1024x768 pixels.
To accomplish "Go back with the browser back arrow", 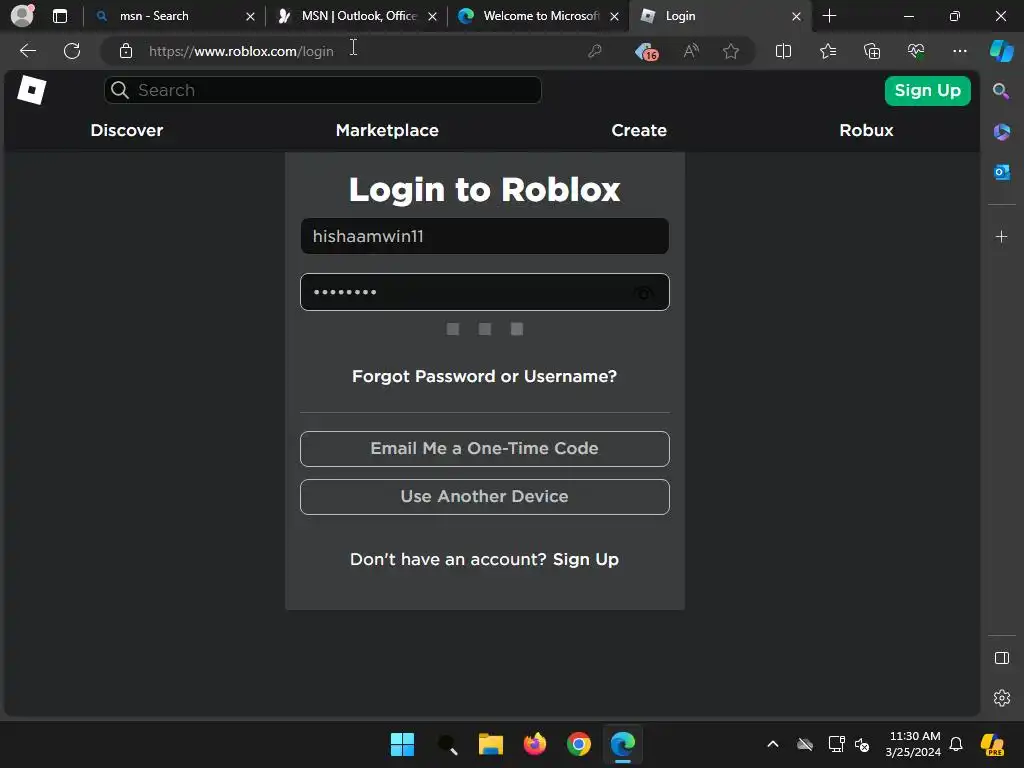I will pos(28,51).
